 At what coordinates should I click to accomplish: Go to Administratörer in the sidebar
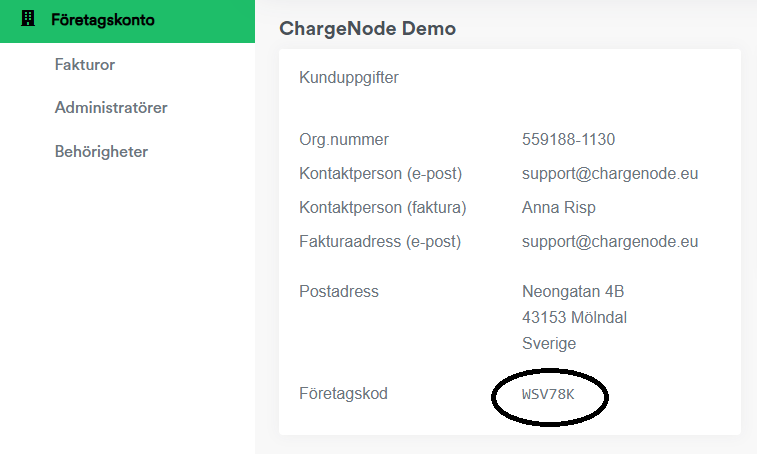pyautogui.click(x=111, y=108)
